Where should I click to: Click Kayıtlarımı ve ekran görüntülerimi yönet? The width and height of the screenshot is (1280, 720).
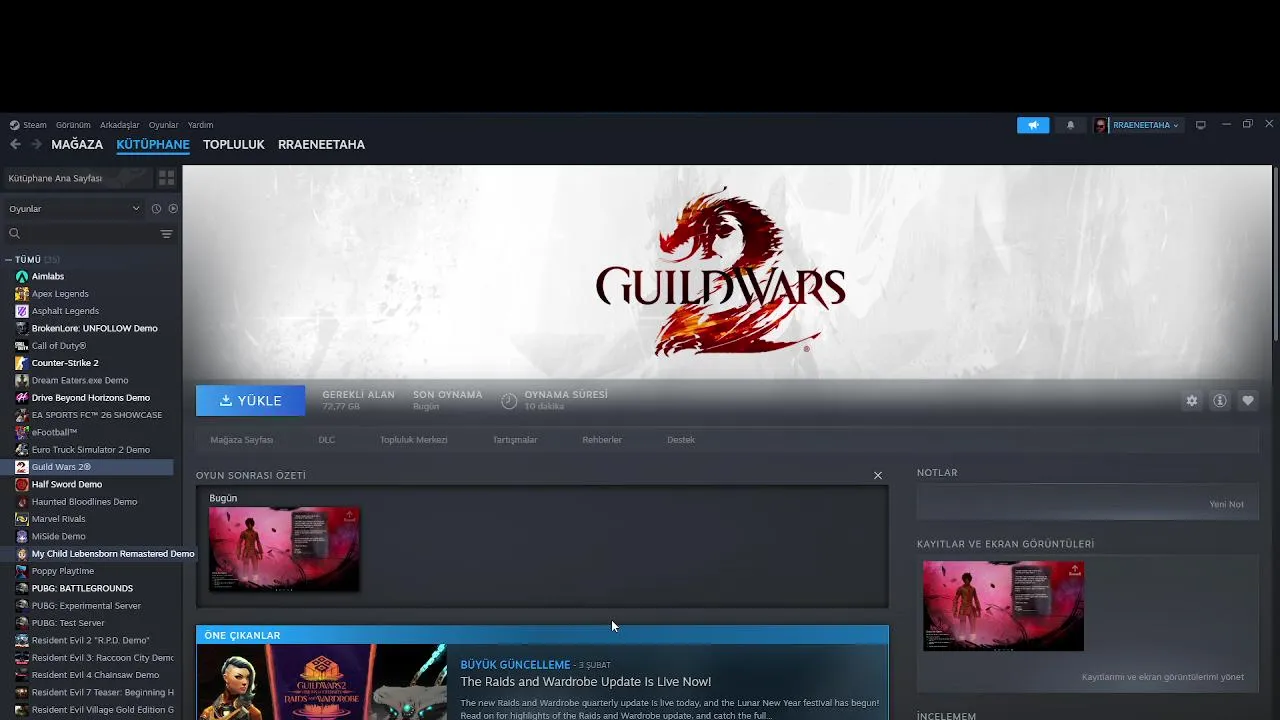(x=1163, y=677)
